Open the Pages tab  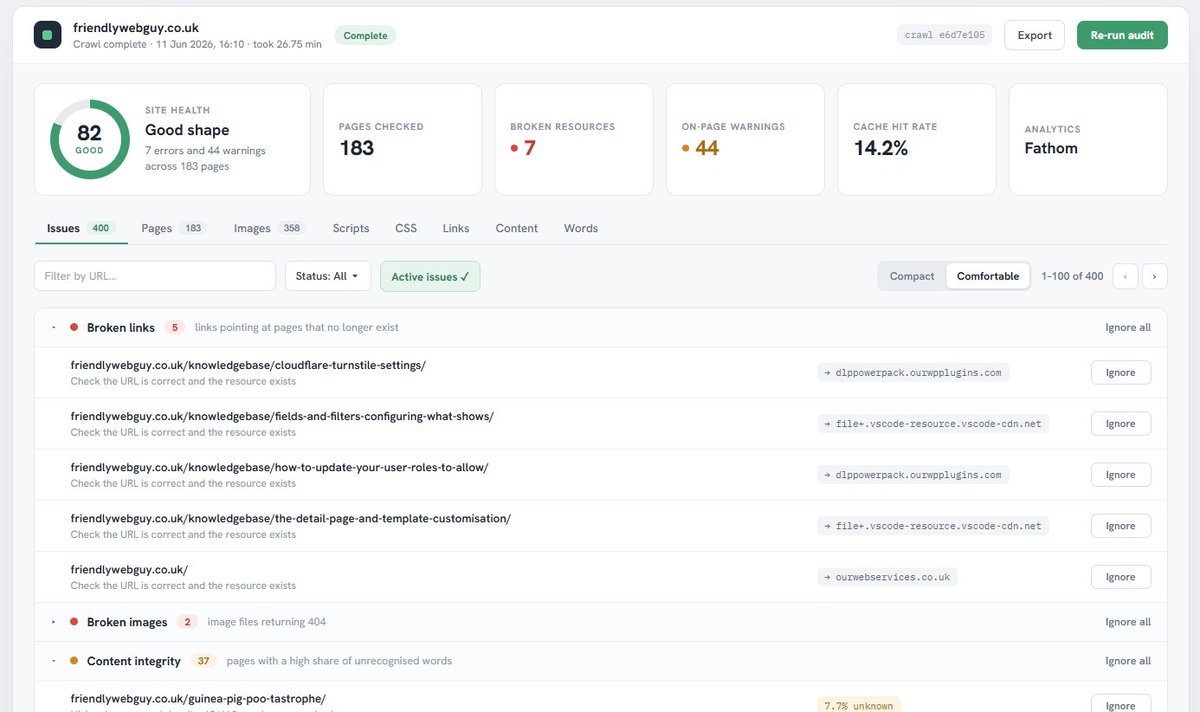point(173,228)
